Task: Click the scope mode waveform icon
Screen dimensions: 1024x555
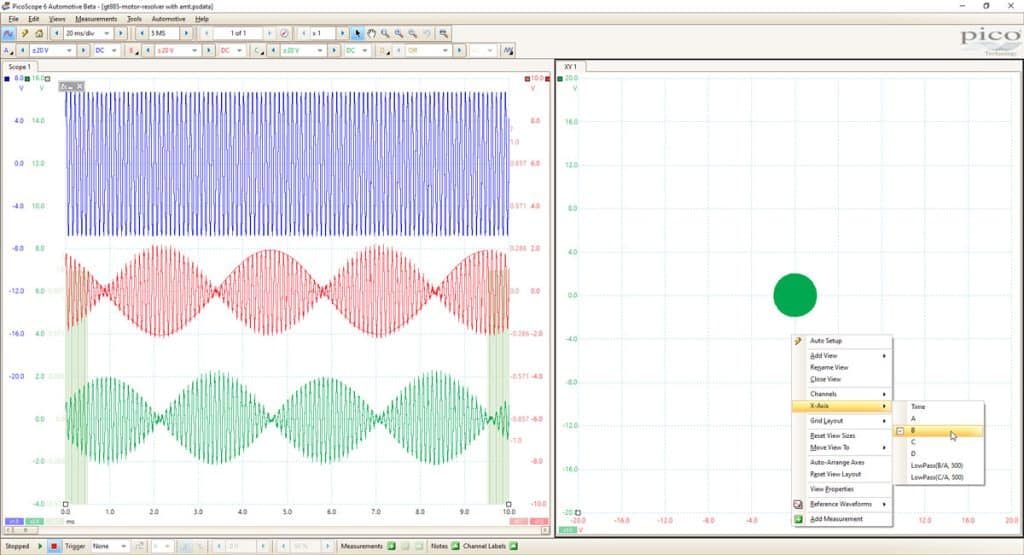Action: [x=8, y=33]
